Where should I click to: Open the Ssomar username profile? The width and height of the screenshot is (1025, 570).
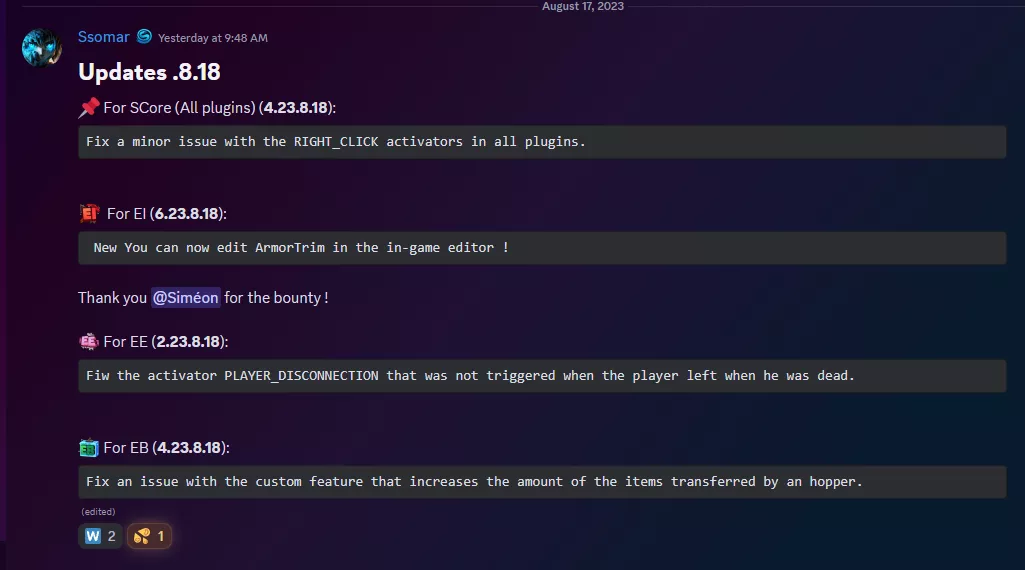pyautogui.click(x=104, y=37)
